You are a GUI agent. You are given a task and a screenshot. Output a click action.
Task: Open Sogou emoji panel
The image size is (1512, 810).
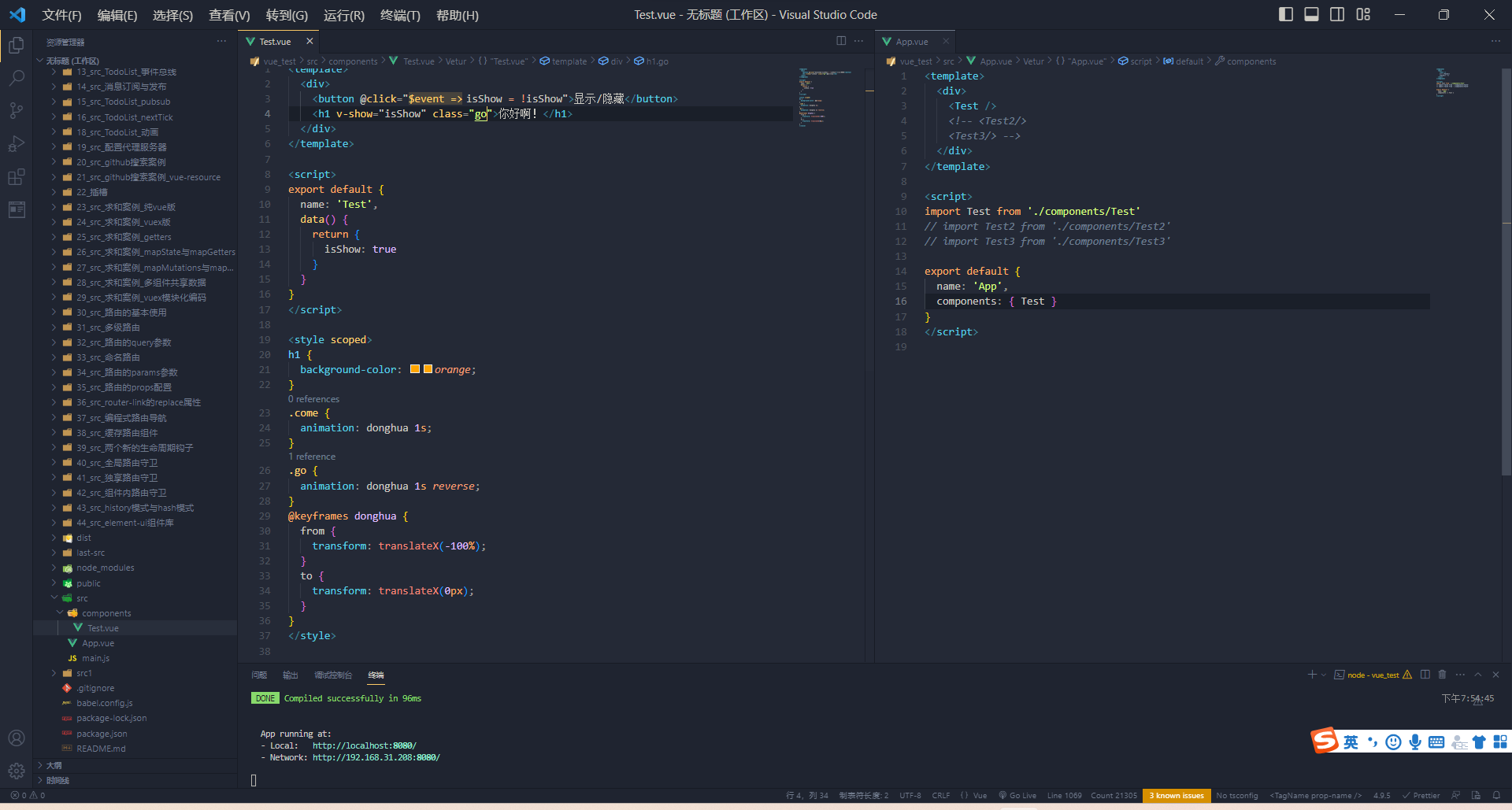1393,742
